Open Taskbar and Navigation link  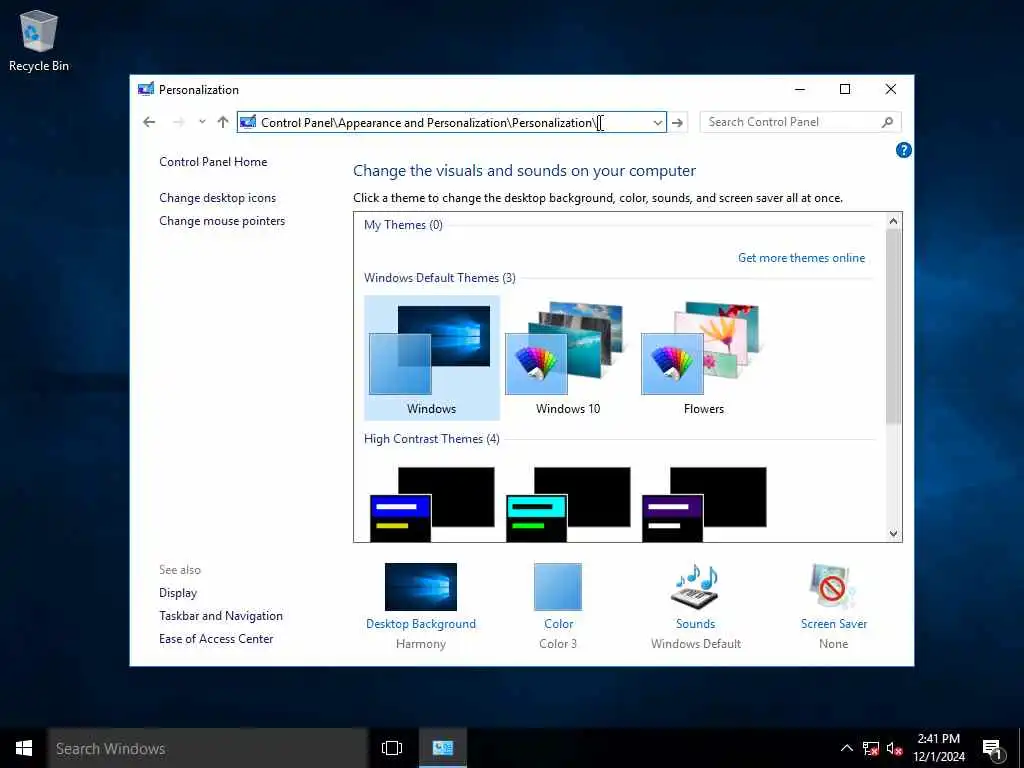coord(221,616)
